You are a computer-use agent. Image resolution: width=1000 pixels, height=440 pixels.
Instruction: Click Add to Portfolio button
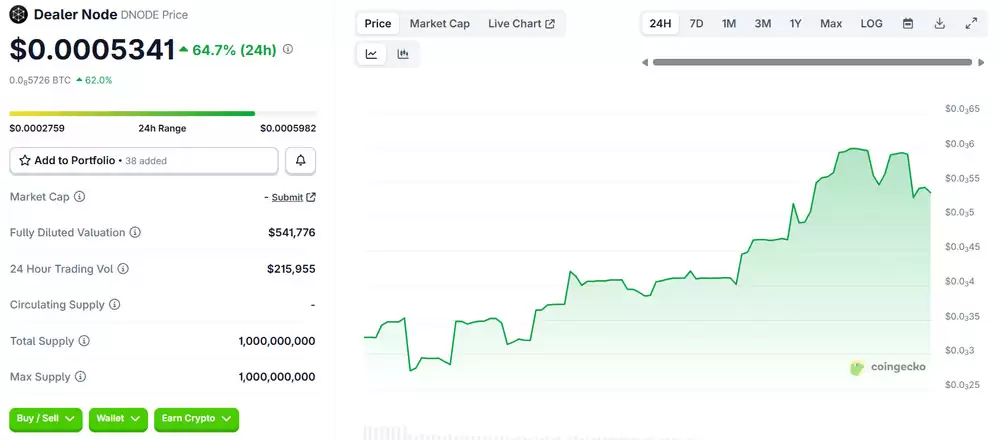pos(144,160)
